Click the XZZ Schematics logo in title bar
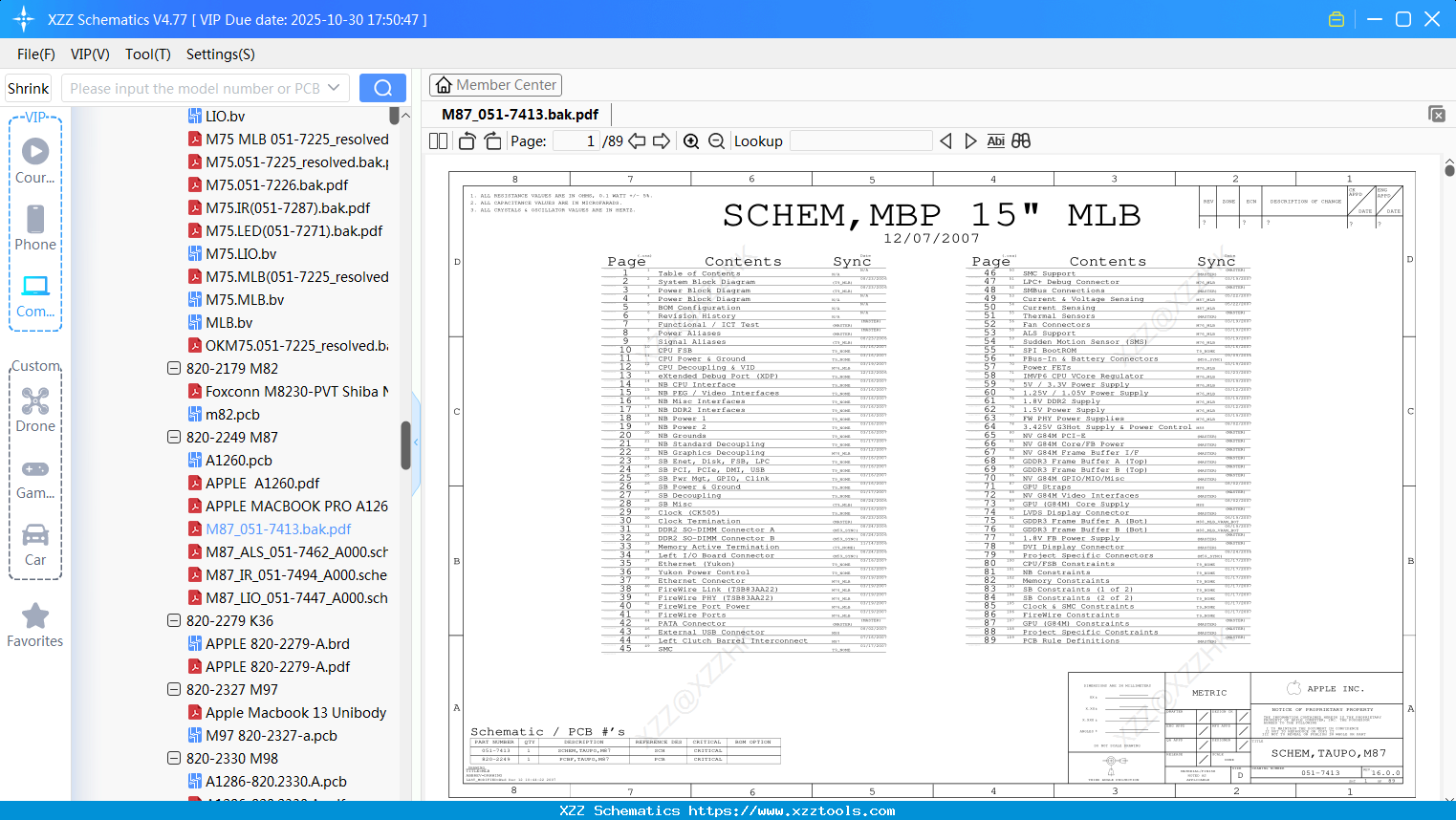This screenshot has height=820, width=1456. coord(24,19)
